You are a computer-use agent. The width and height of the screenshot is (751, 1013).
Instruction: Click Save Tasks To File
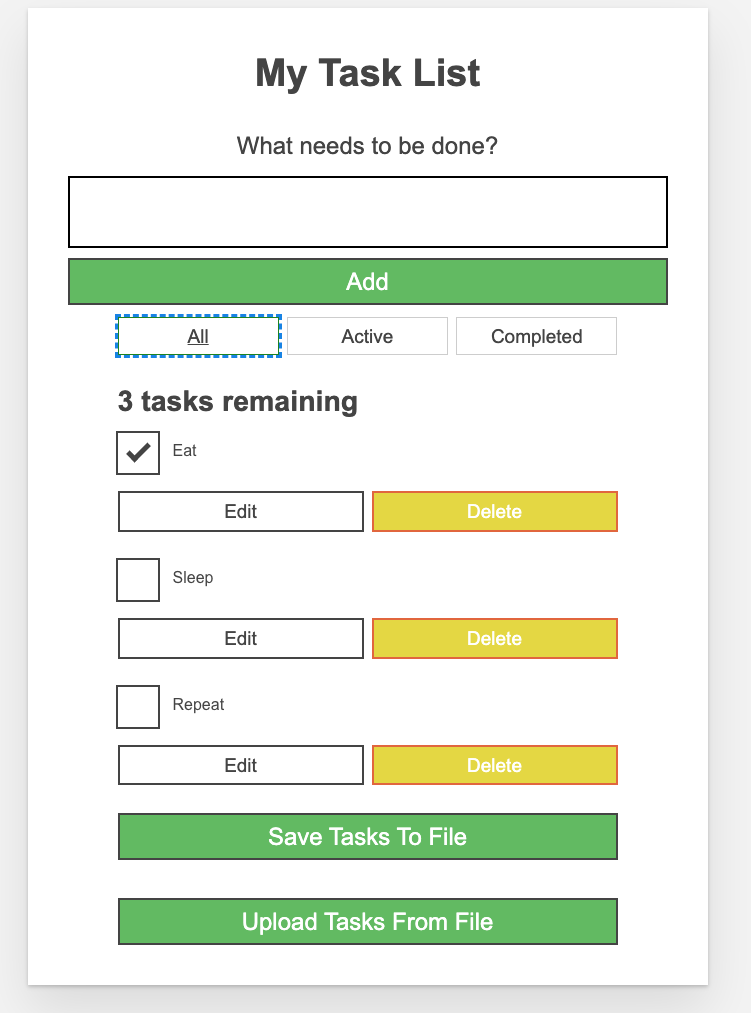pos(367,837)
